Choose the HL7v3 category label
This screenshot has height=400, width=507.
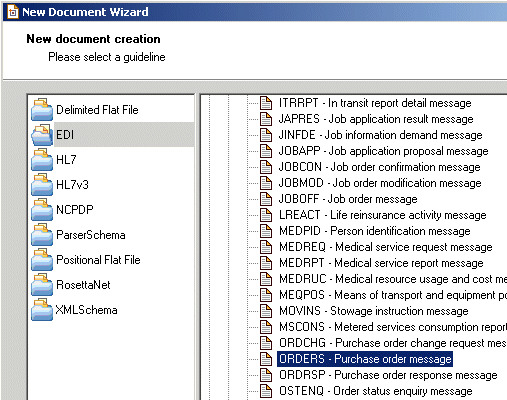[x=72, y=185]
